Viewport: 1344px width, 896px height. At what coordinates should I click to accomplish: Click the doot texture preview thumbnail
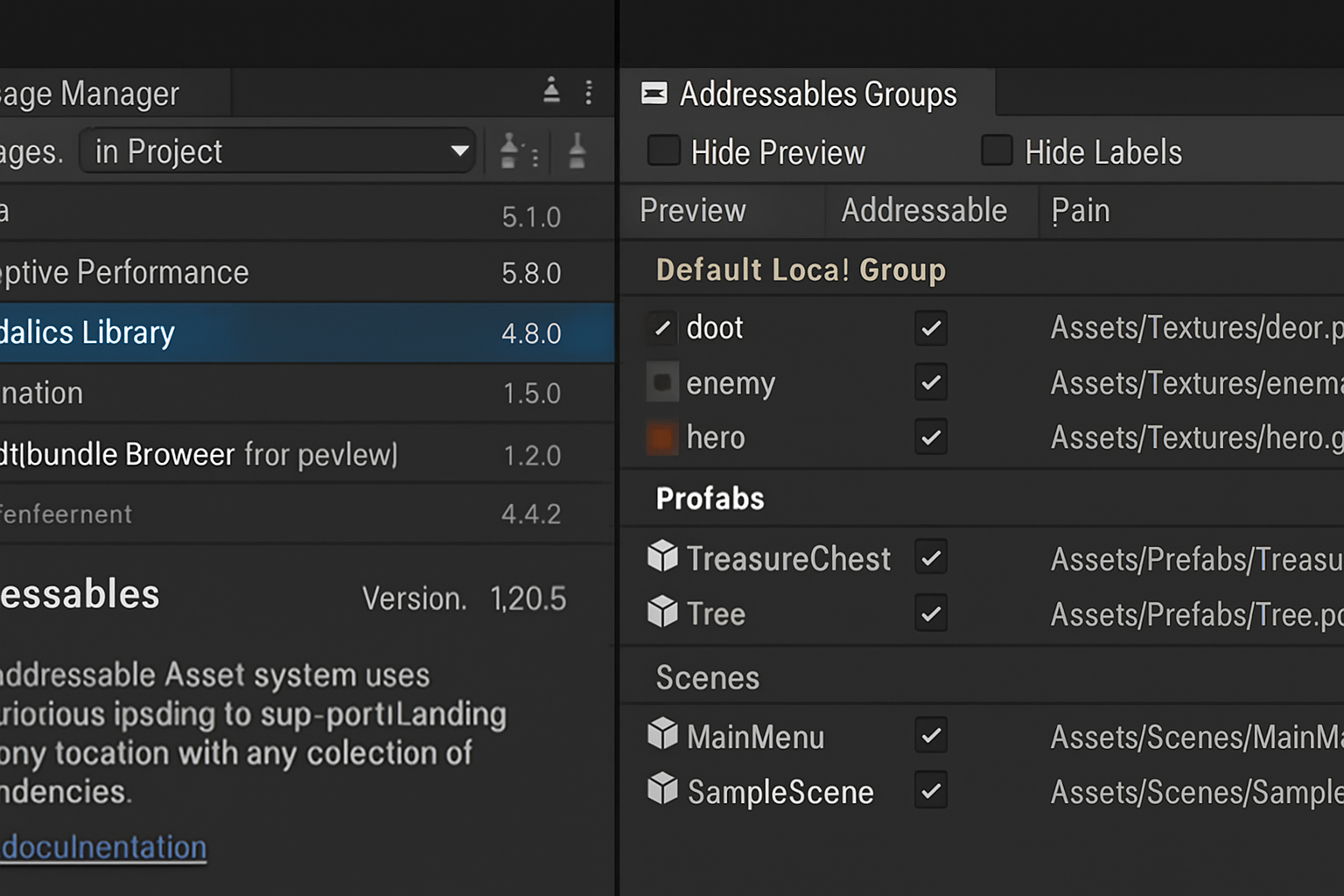click(x=662, y=328)
